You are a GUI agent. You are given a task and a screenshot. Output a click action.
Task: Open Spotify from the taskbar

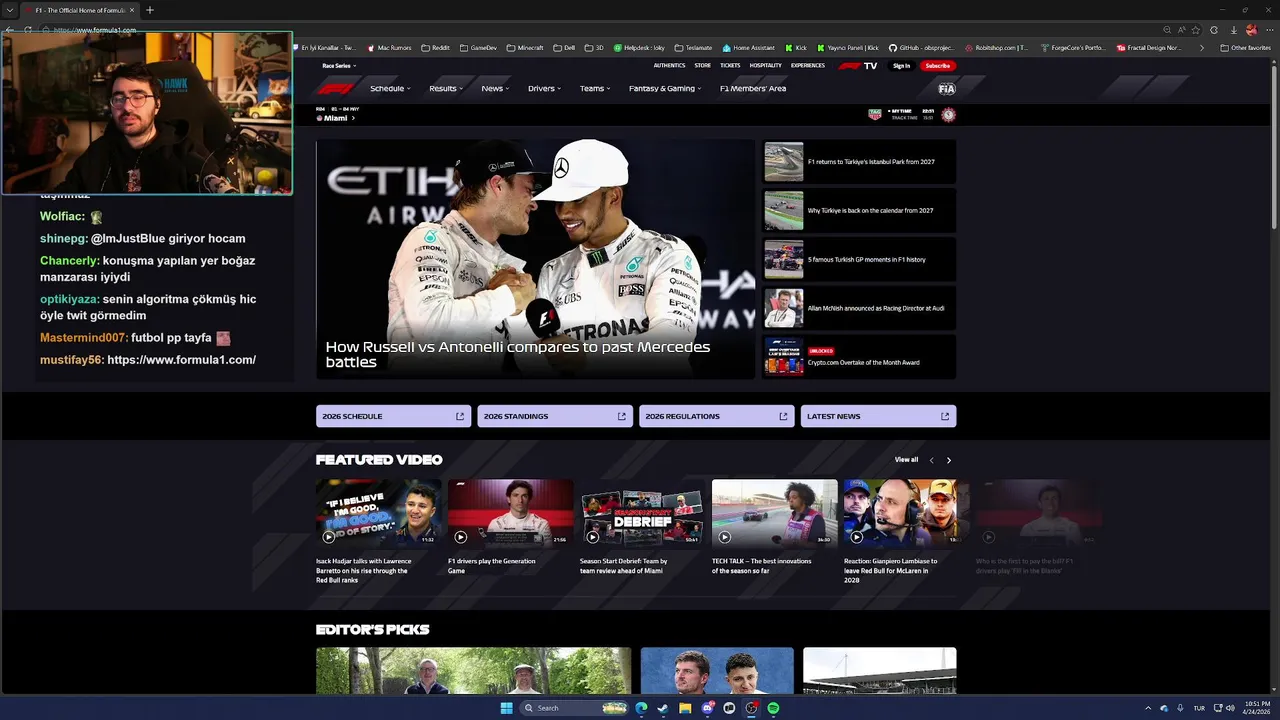(773, 708)
